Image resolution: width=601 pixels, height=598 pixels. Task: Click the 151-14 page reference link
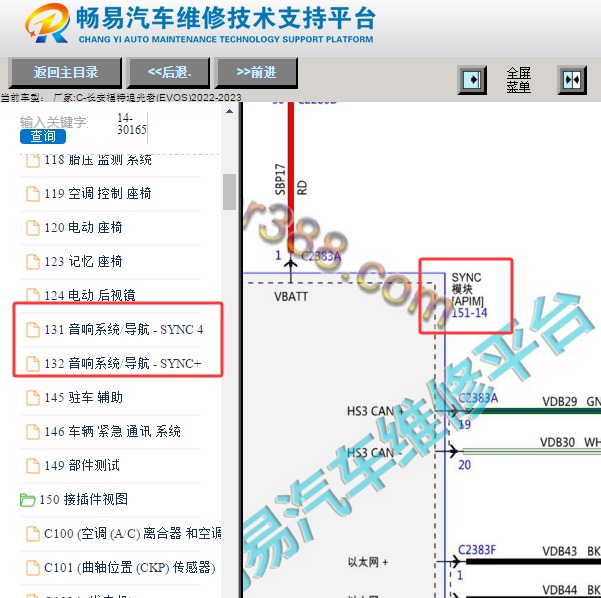(x=469, y=313)
